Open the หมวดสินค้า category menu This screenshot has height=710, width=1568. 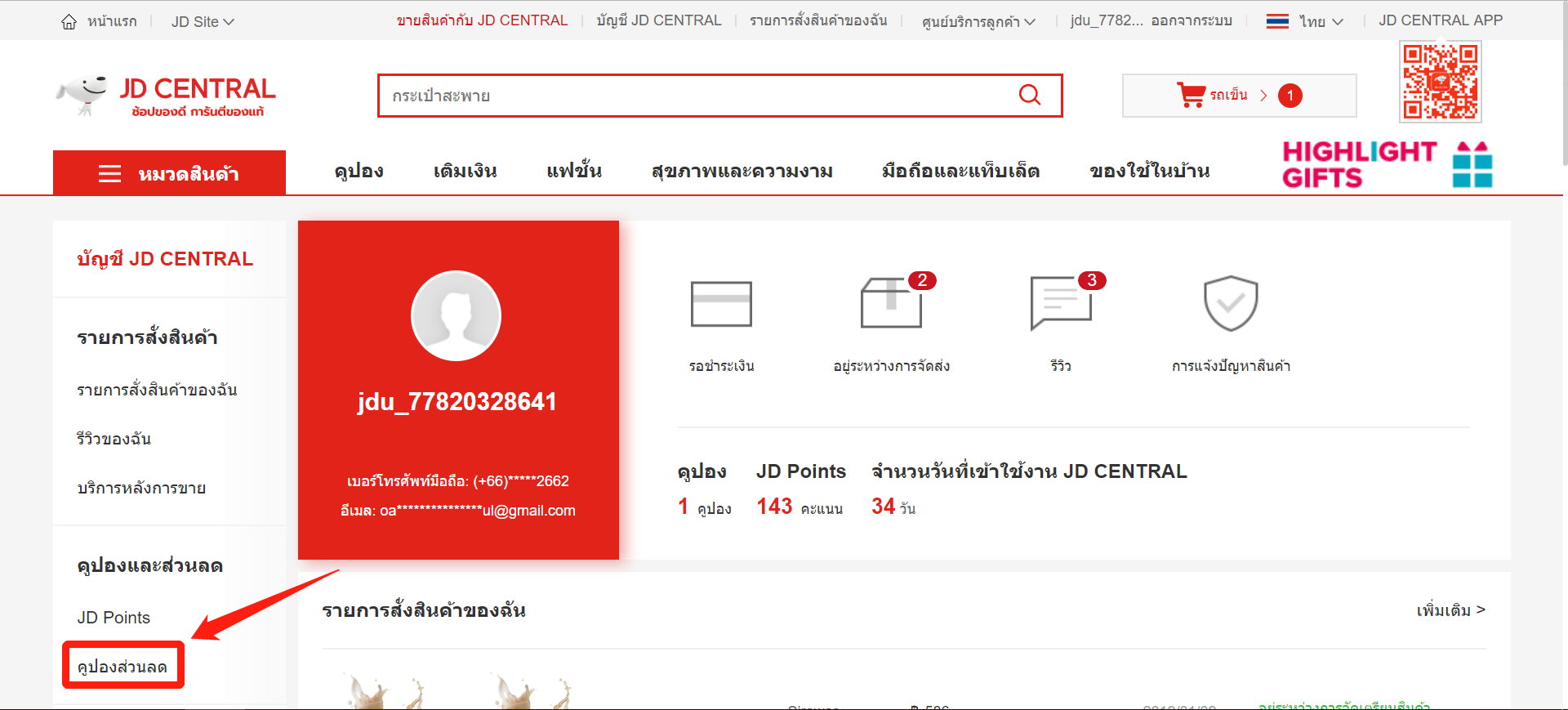coord(169,172)
